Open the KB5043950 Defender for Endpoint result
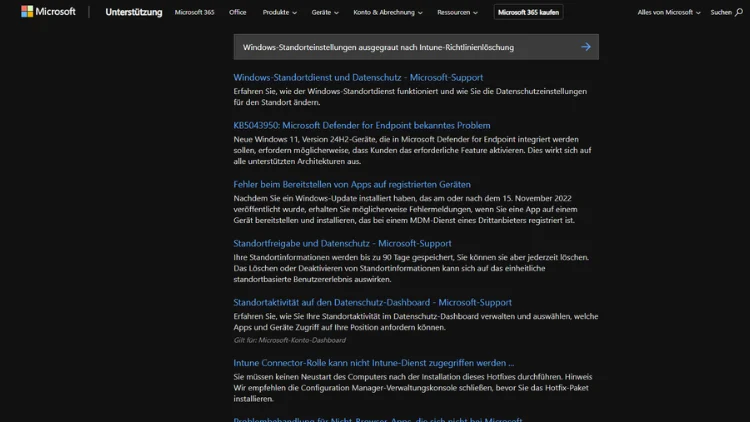Viewport: 750px width, 422px height. 362,125
